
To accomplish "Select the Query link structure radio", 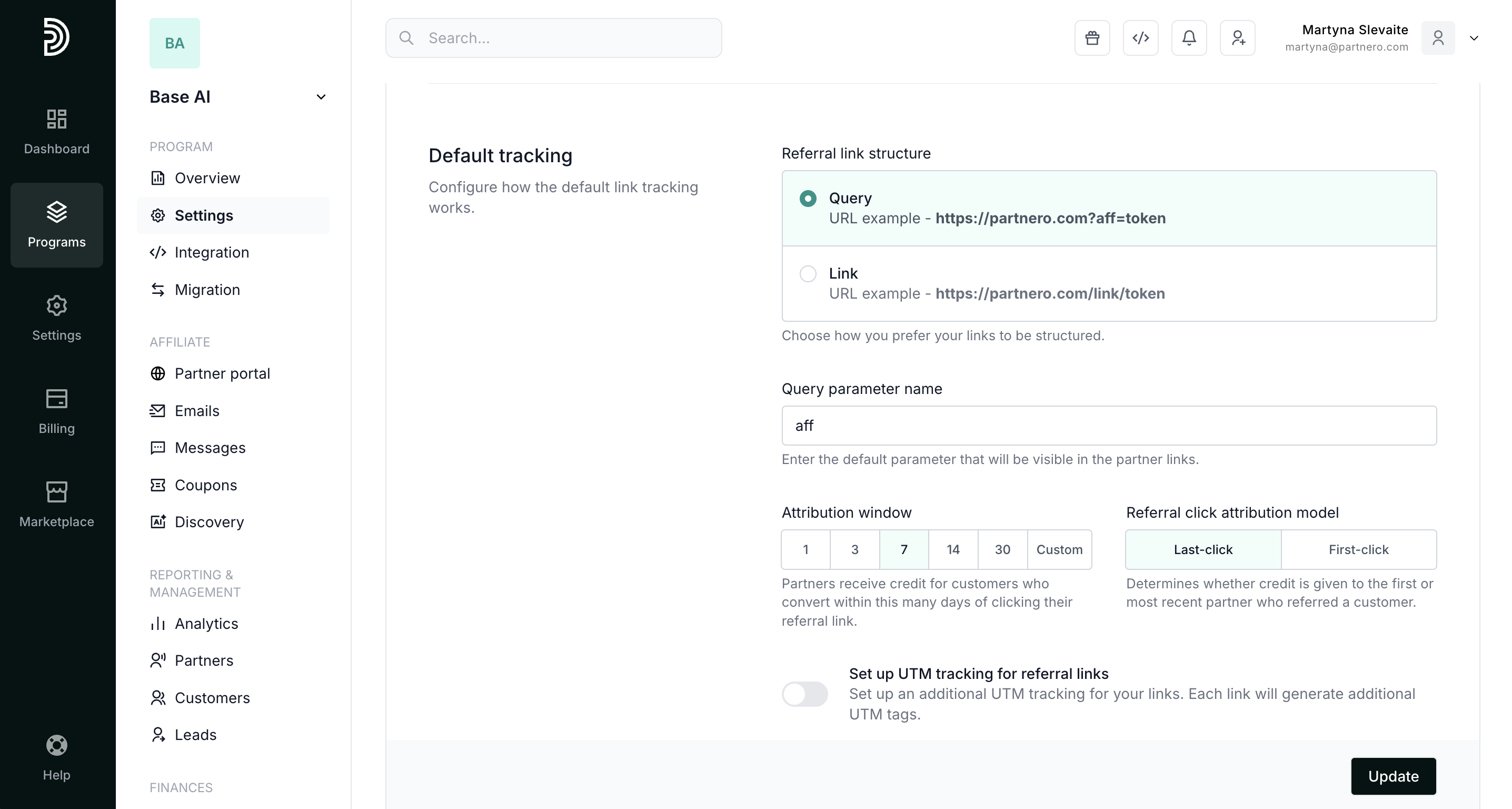I will coord(808,199).
